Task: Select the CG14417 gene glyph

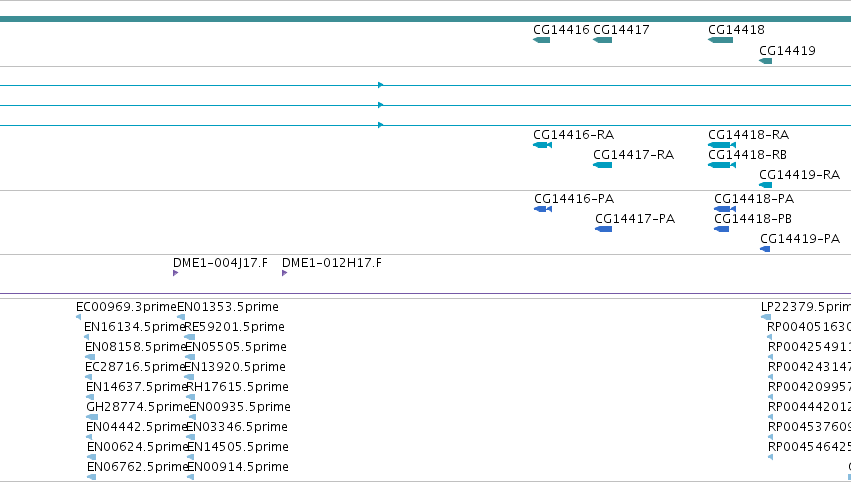Action: click(602, 40)
